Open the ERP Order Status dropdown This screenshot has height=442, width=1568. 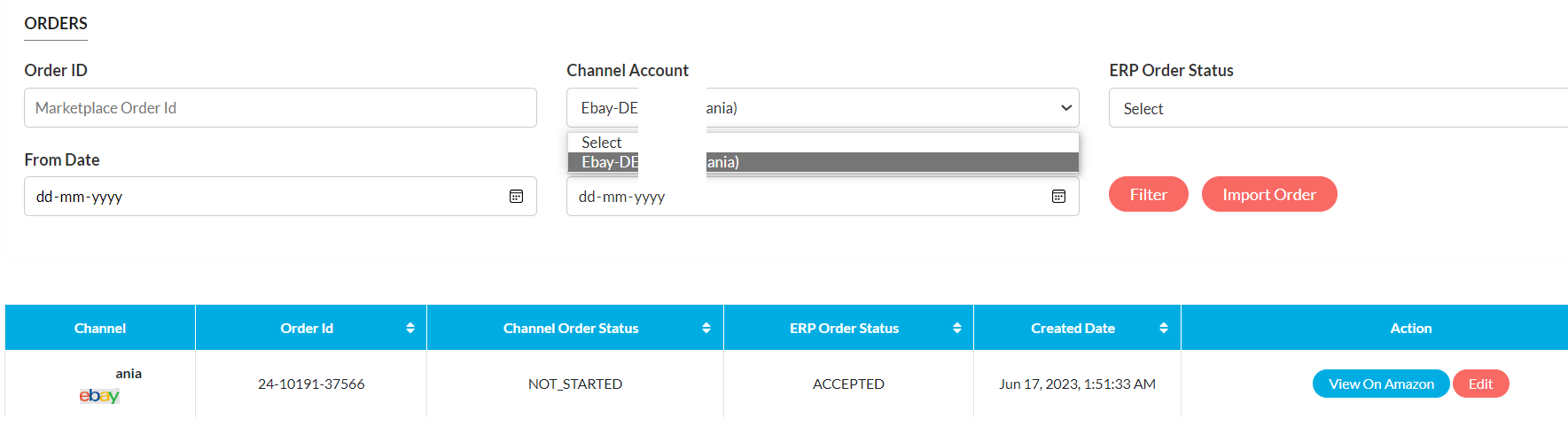coord(1337,108)
